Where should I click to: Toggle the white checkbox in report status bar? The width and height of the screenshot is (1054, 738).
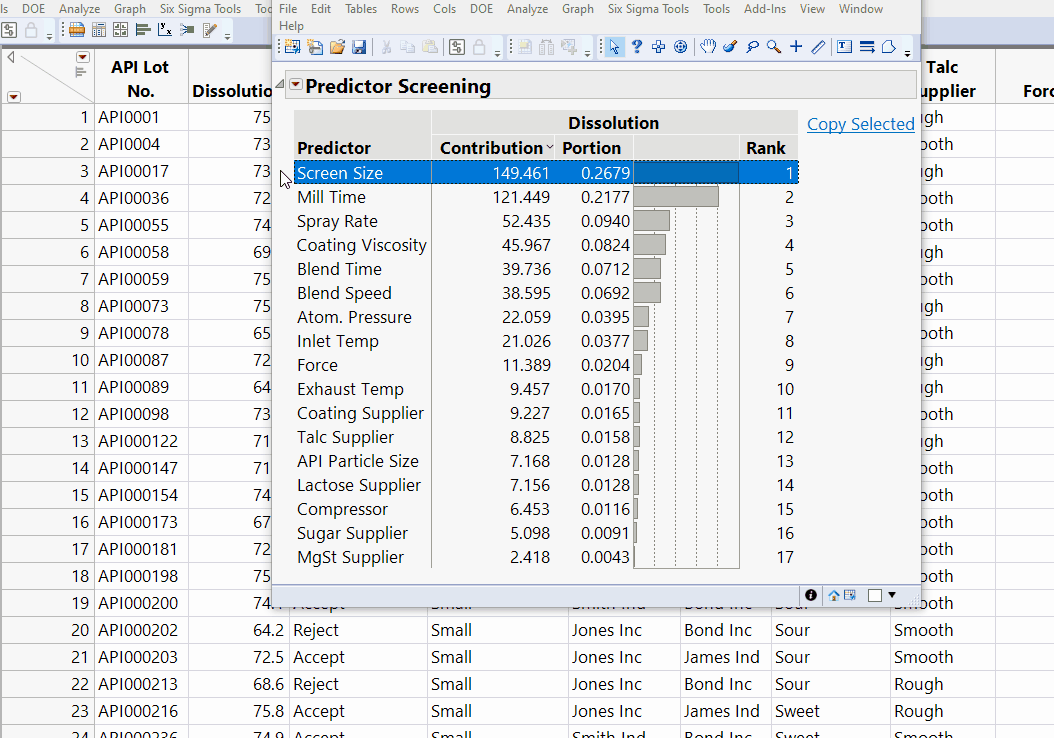click(875, 596)
